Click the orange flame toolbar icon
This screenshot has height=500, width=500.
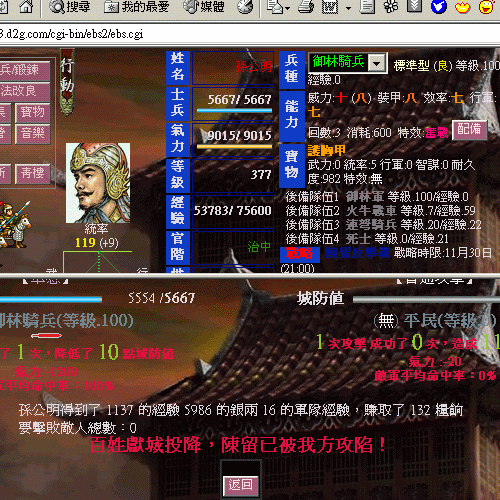point(463,7)
